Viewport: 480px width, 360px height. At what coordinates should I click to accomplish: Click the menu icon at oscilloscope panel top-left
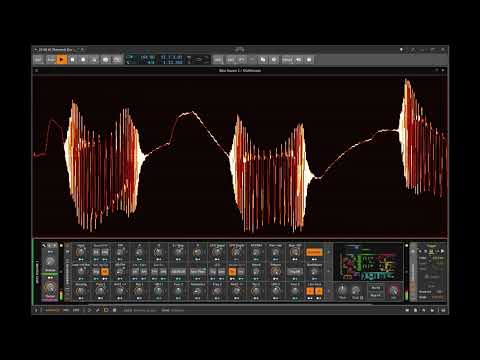point(36,70)
